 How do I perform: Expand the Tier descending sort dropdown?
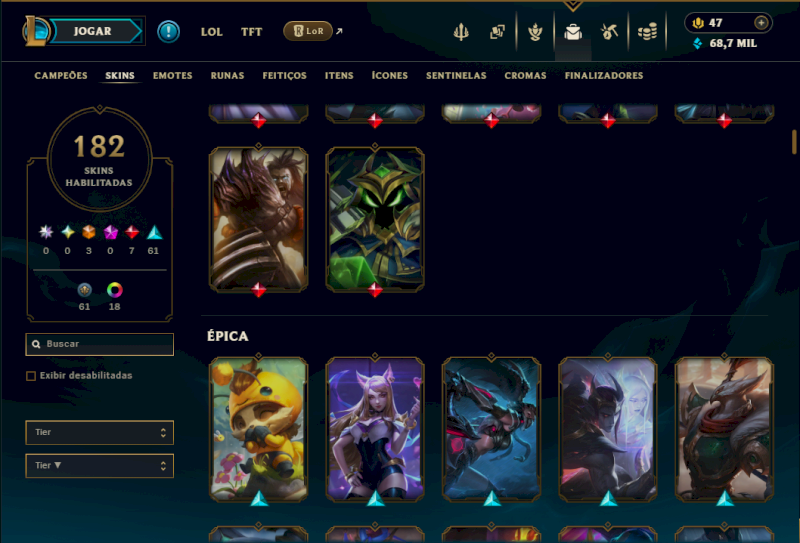point(99,465)
